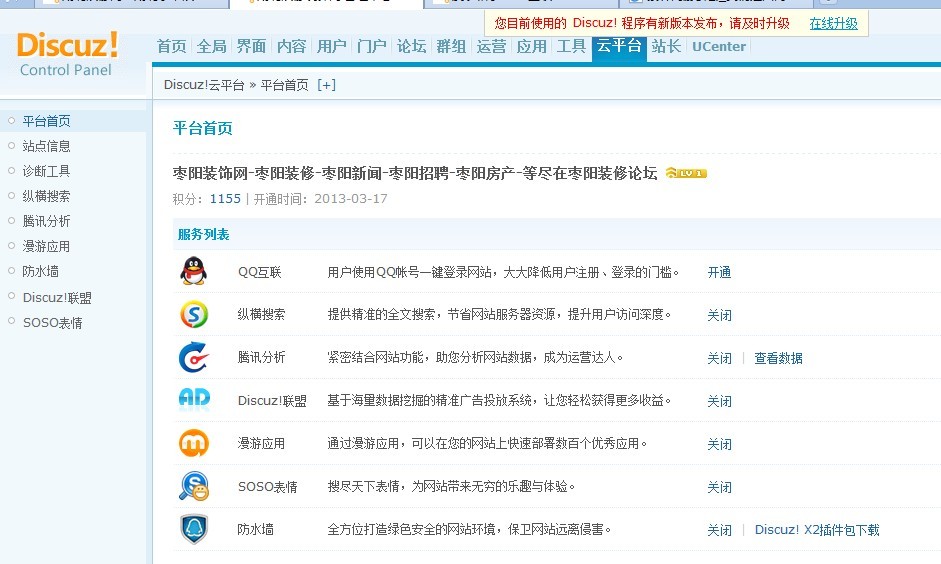This screenshot has width=941, height=564.
Task: Select 腾讯分析 in the left sidebar
Action: [x=46, y=221]
